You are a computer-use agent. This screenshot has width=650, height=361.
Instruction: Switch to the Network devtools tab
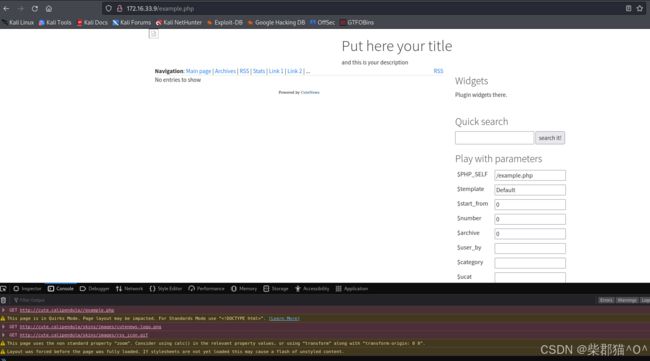(129, 288)
